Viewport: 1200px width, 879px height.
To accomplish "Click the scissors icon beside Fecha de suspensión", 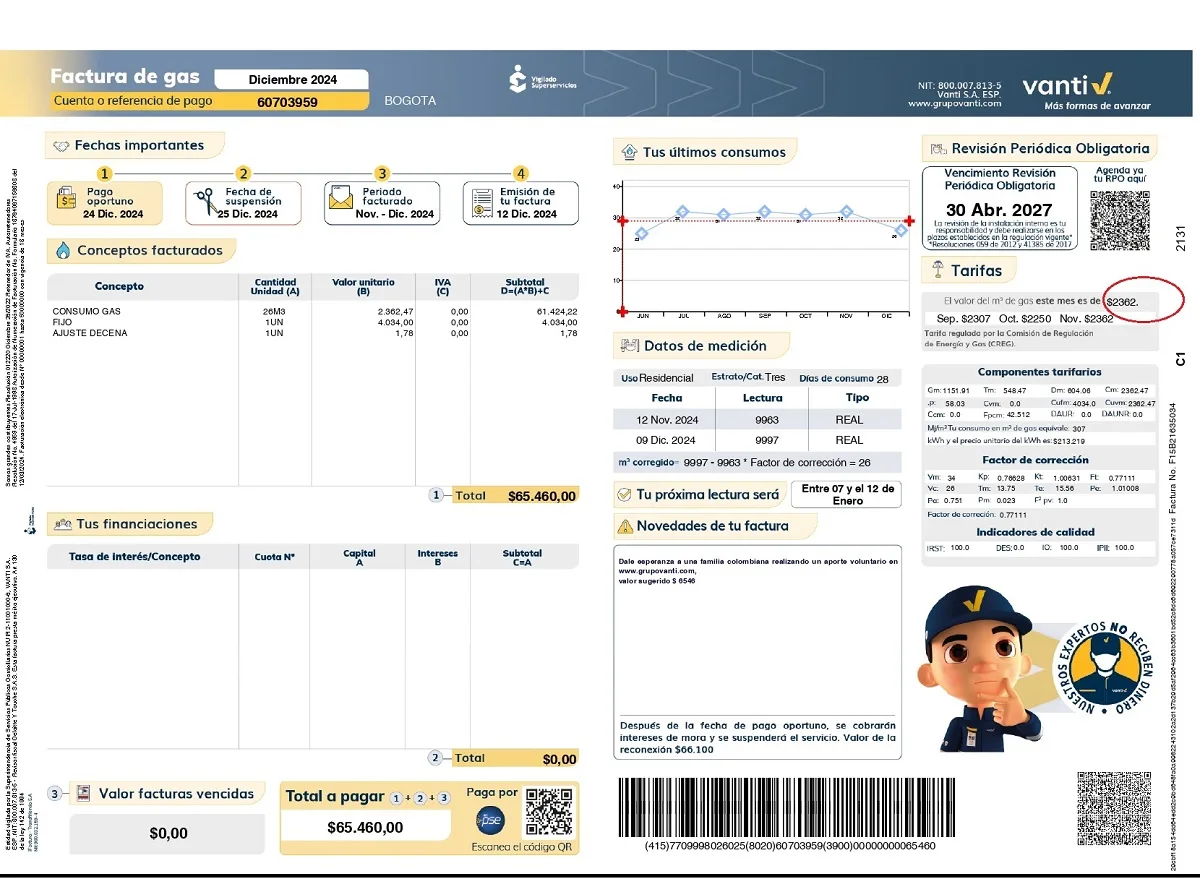I will tap(205, 203).
